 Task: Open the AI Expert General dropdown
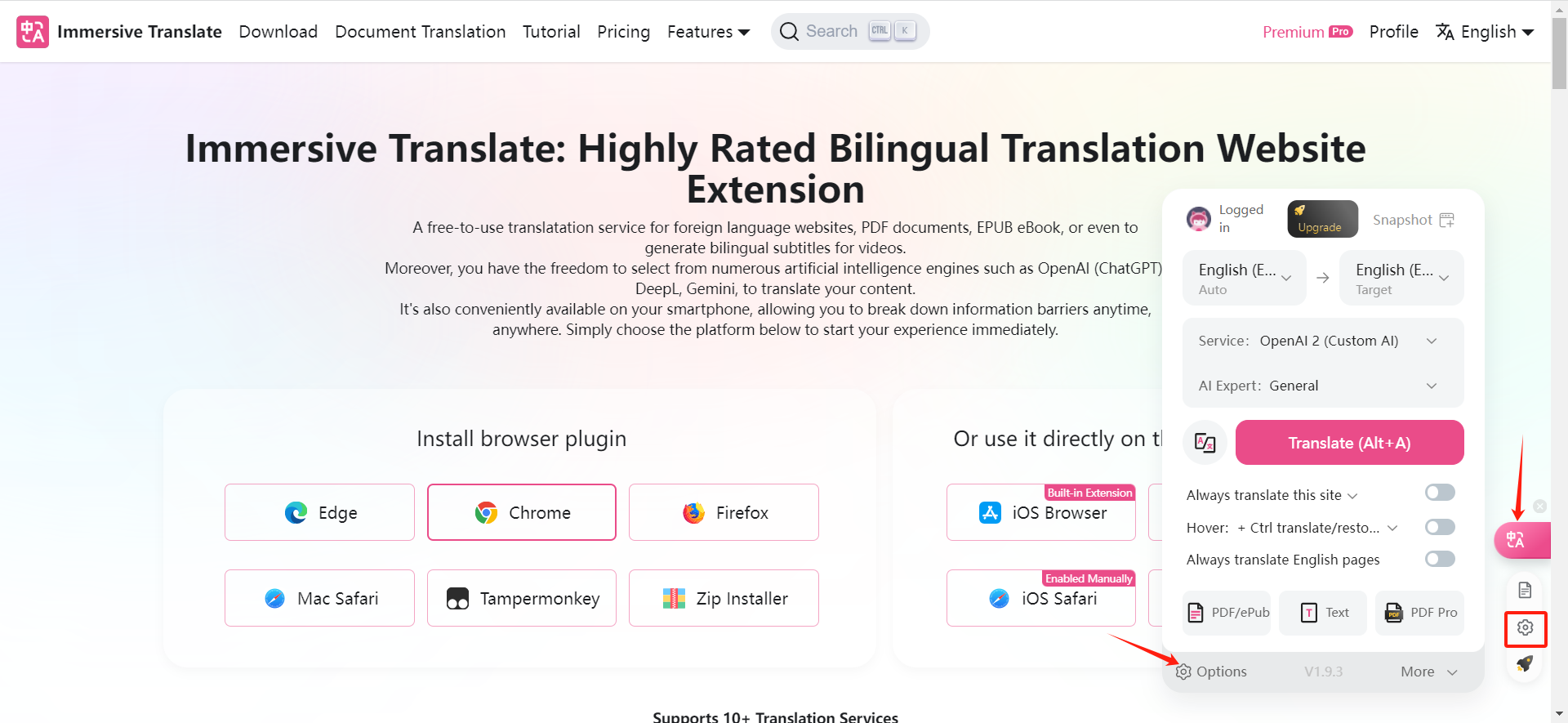(x=1432, y=385)
